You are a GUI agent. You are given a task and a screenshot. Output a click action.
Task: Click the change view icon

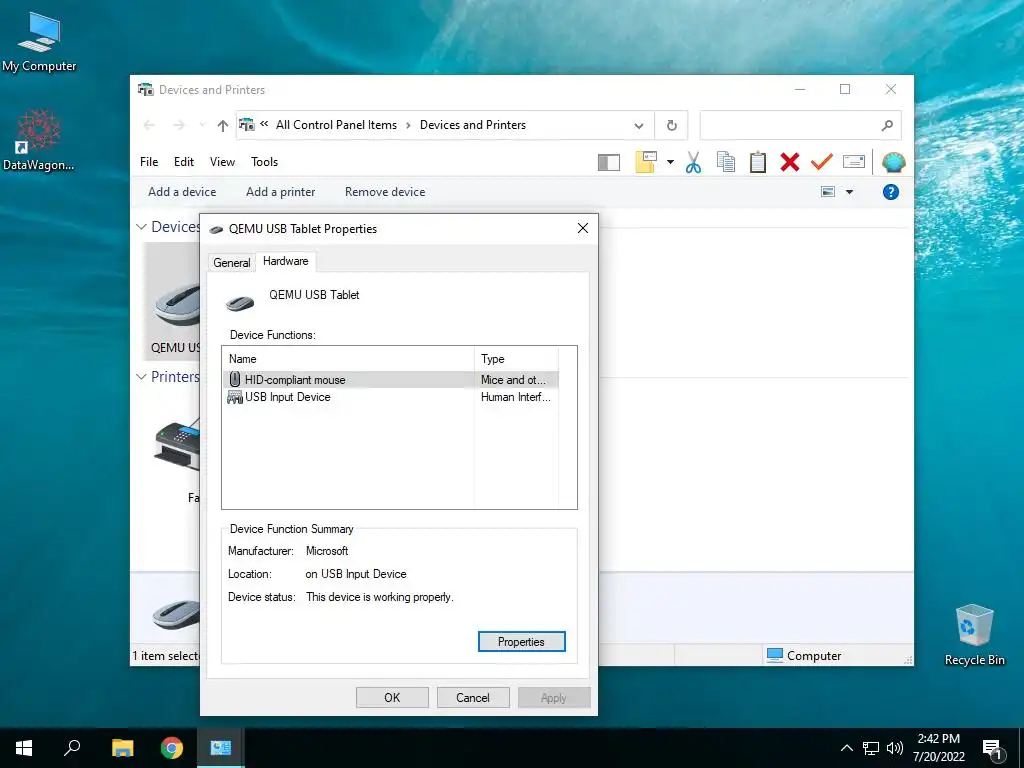pyautogui.click(x=828, y=192)
